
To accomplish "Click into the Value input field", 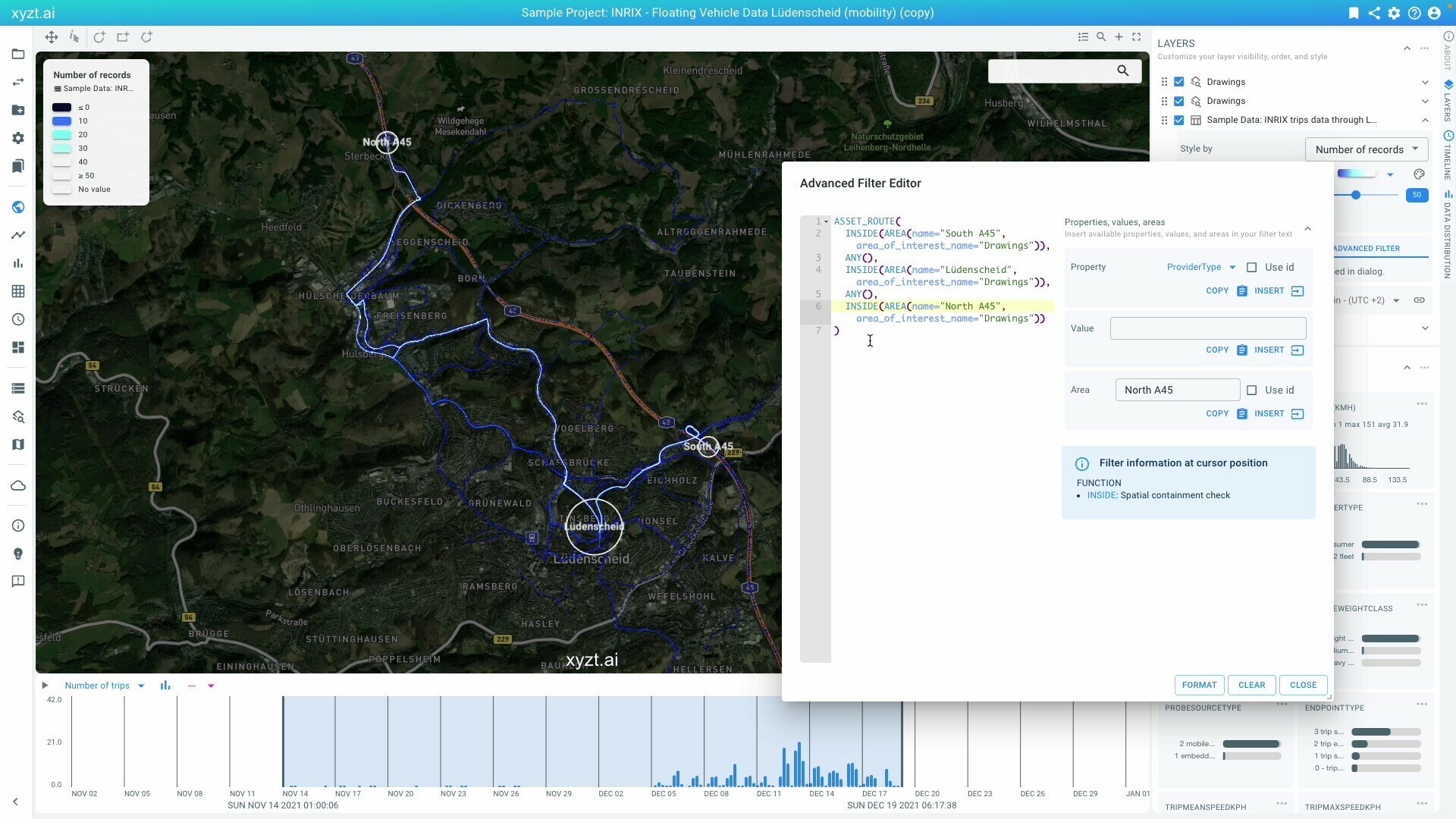I will [1208, 328].
